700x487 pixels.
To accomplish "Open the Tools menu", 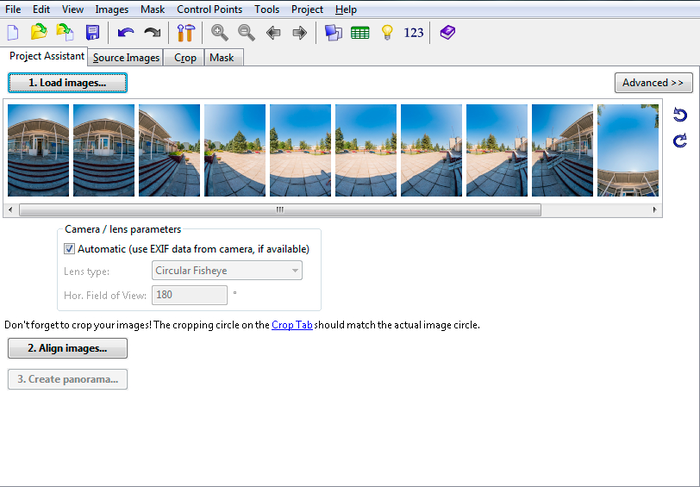I will pyautogui.click(x=267, y=9).
